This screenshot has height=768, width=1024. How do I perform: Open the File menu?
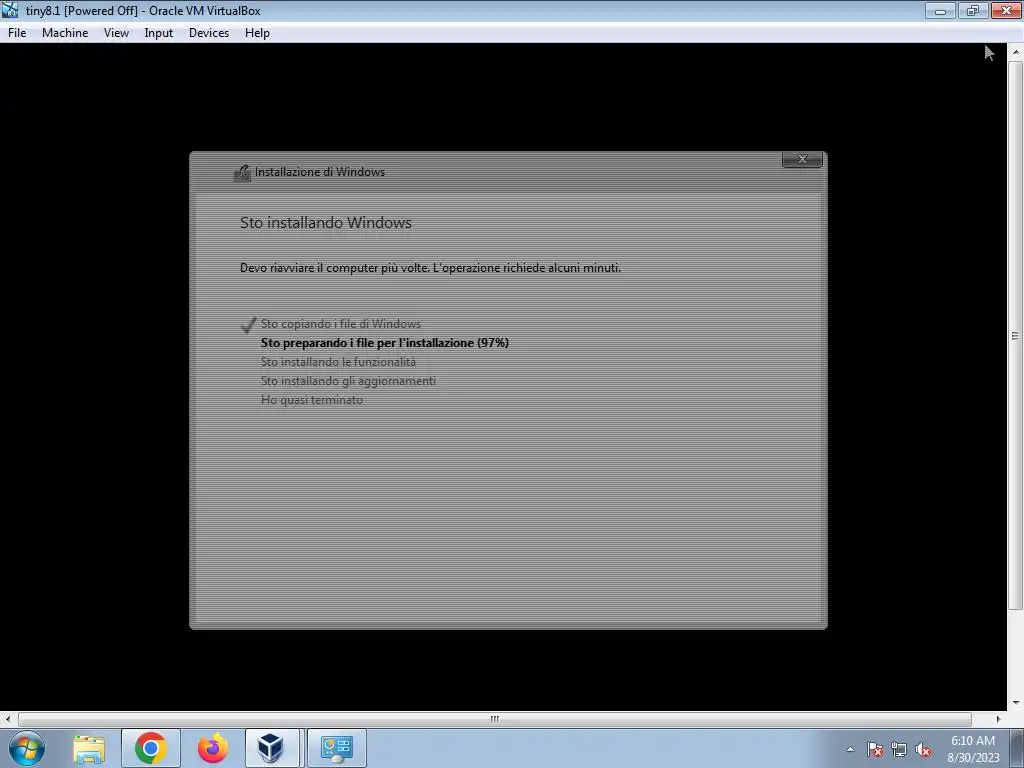(x=17, y=33)
